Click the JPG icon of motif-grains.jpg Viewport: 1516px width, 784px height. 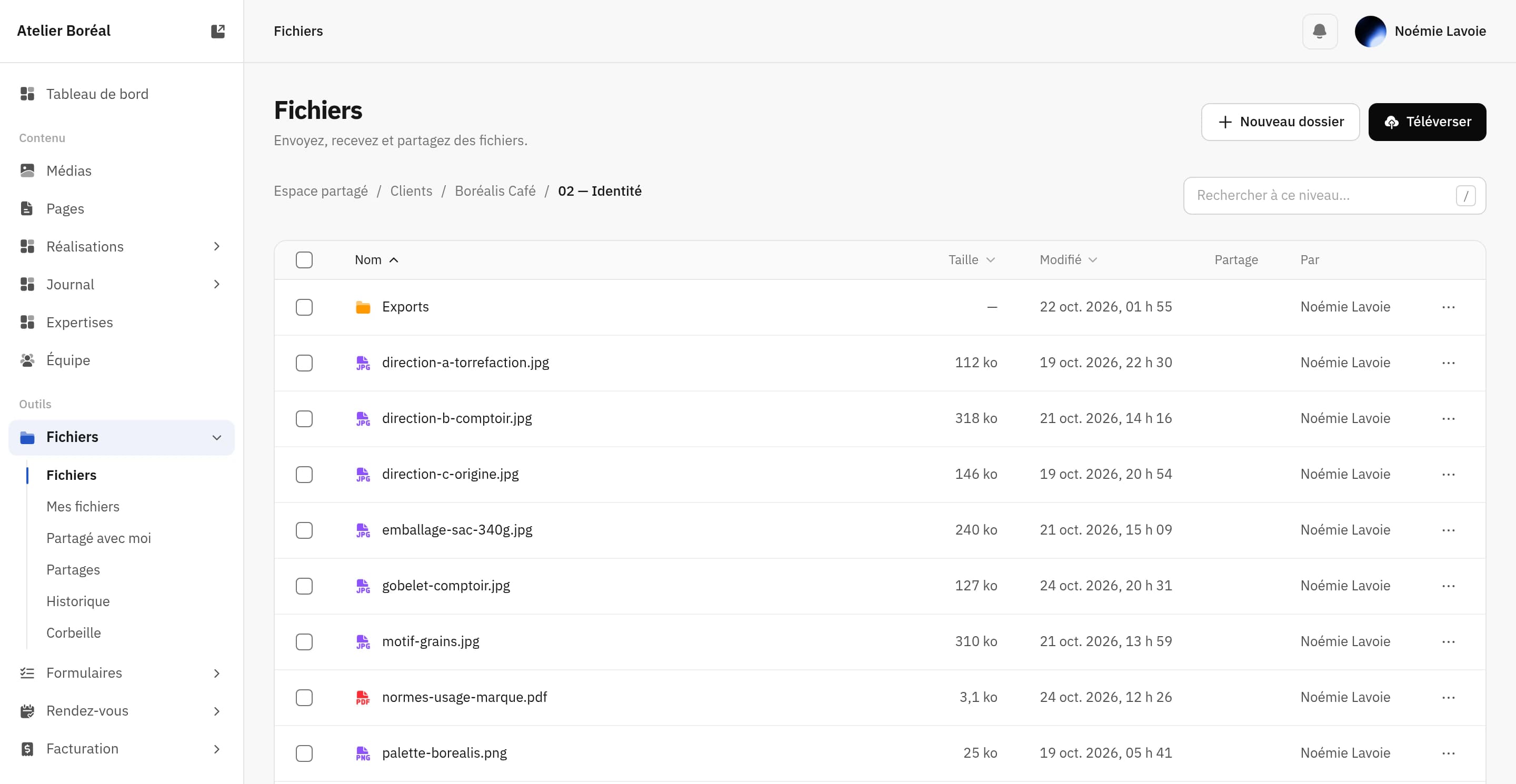(363, 641)
